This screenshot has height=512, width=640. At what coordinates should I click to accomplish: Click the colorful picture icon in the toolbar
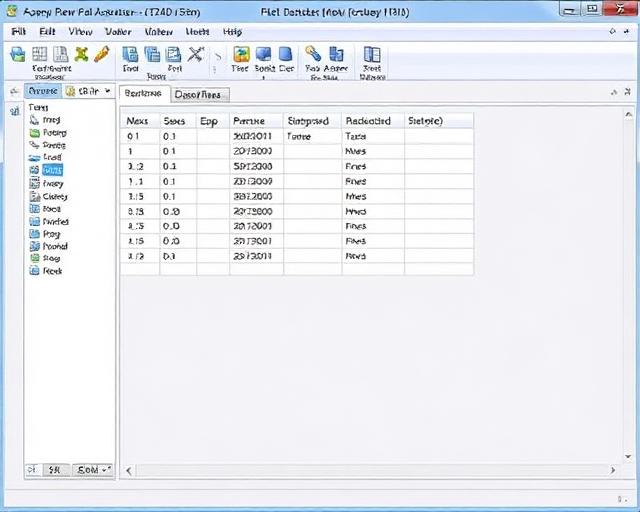point(241,54)
